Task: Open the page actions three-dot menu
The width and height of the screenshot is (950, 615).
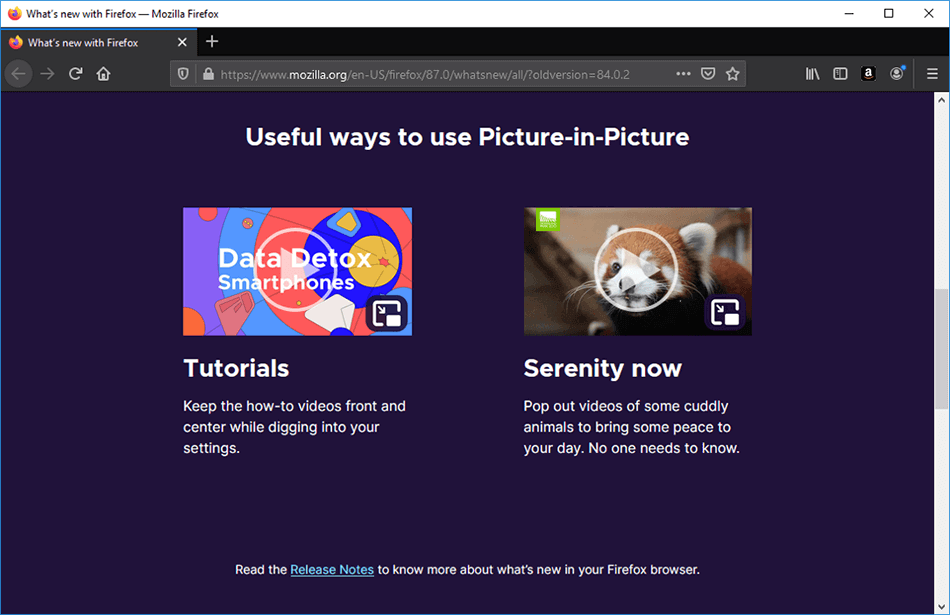Action: tap(683, 74)
